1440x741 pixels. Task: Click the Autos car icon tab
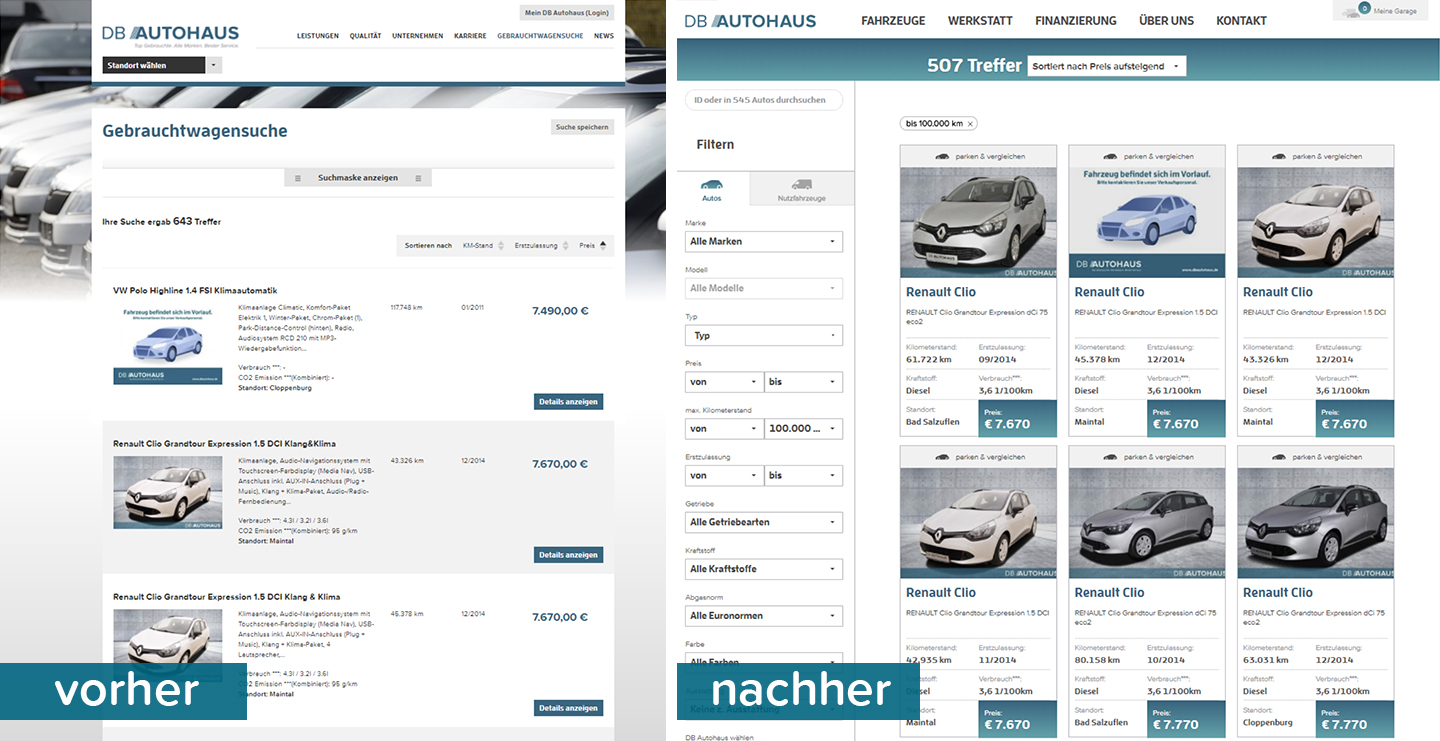(x=712, y=188)
